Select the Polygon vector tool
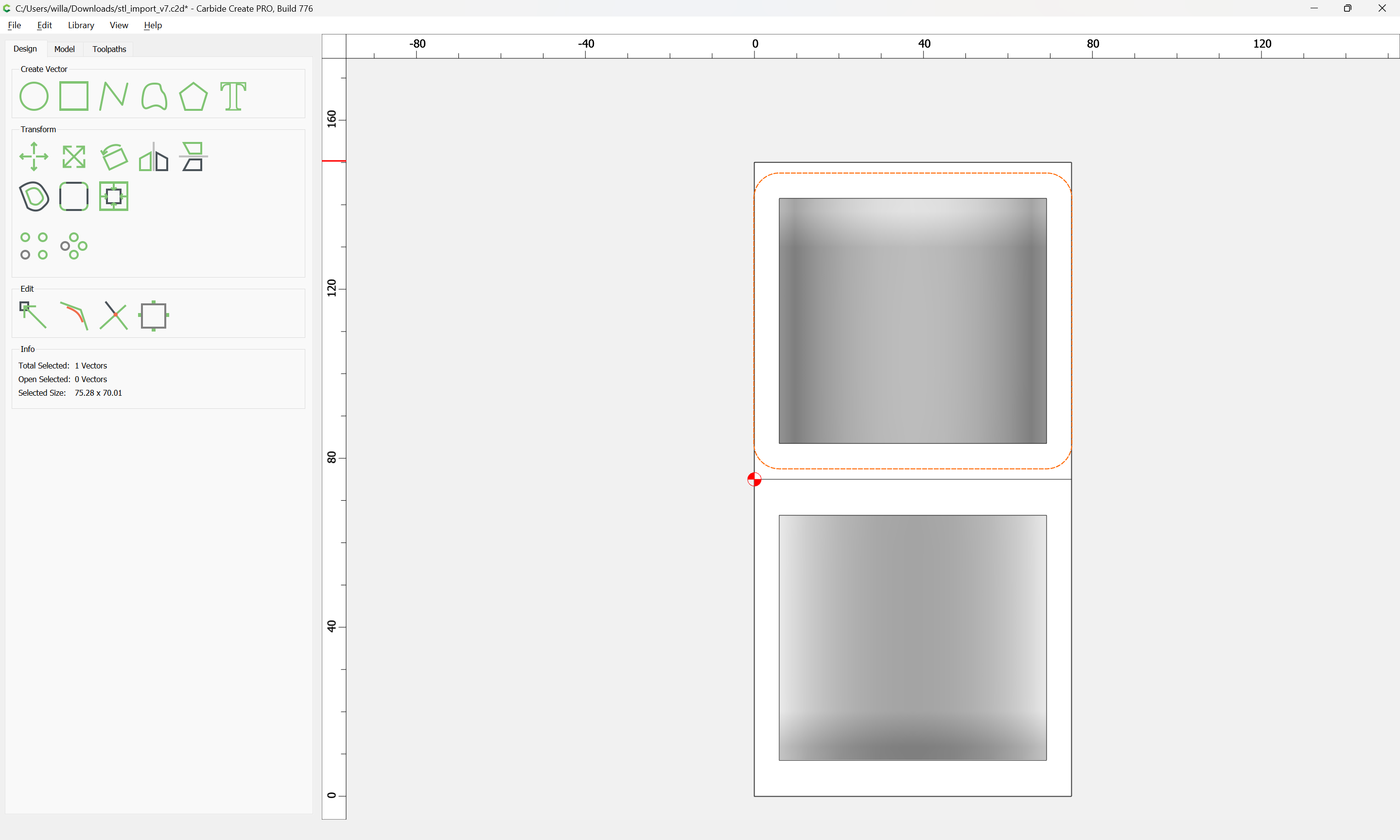The height and width of the screenshot is (840, 1400). (193, 96)
